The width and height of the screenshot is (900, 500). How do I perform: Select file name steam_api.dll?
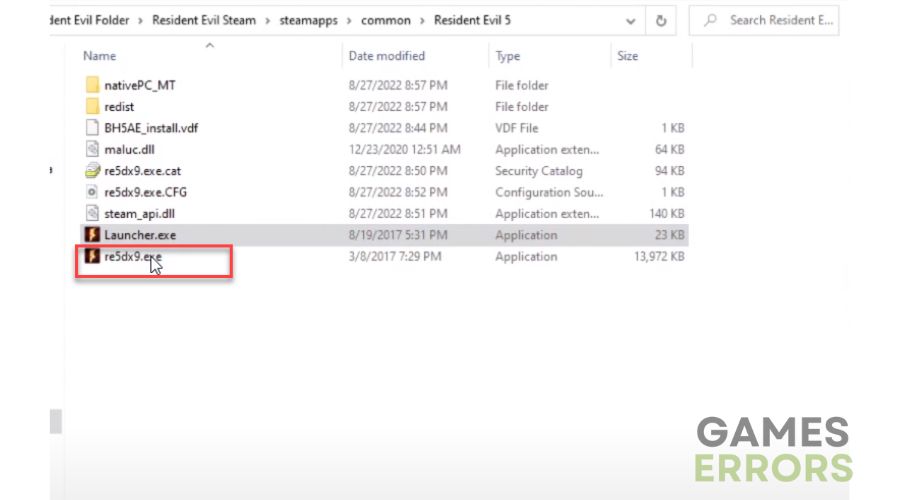[x=139, y=214]
